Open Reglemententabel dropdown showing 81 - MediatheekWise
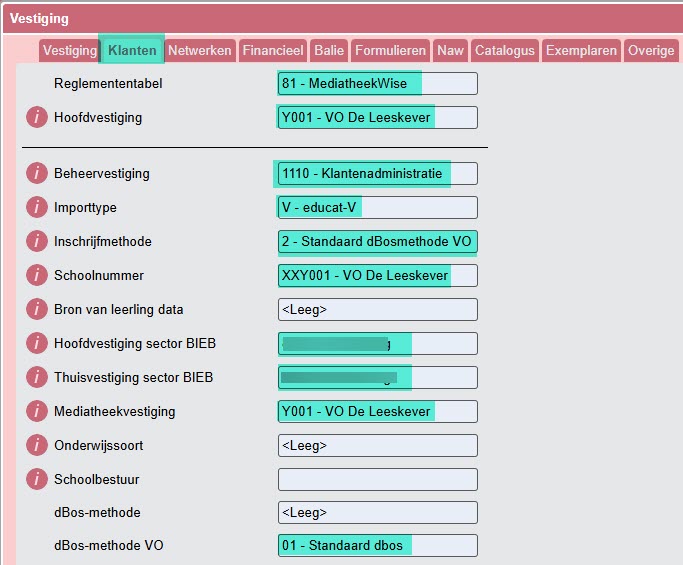 (x=378, y=84)
